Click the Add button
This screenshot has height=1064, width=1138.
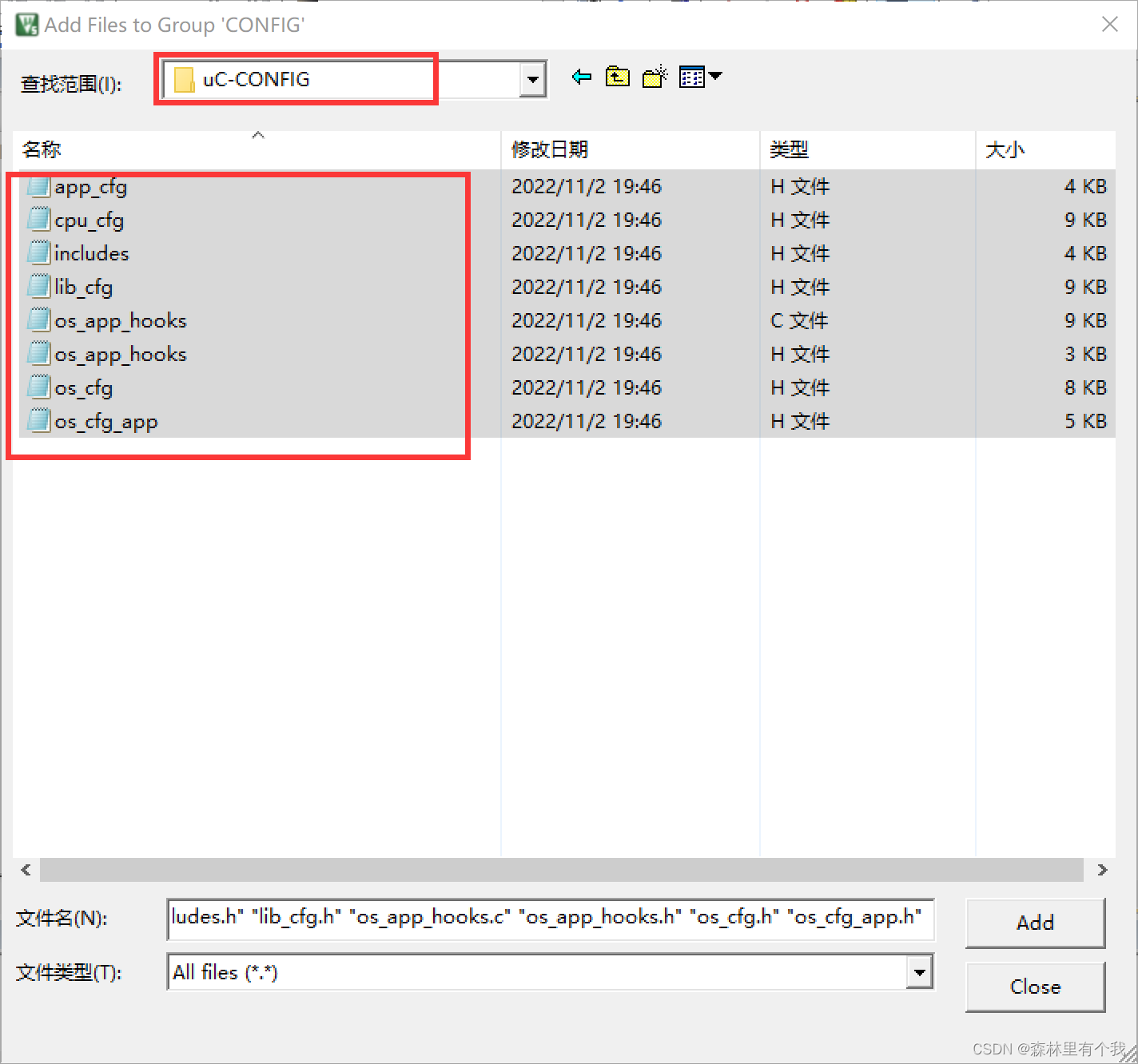(x=1035, y=923)
